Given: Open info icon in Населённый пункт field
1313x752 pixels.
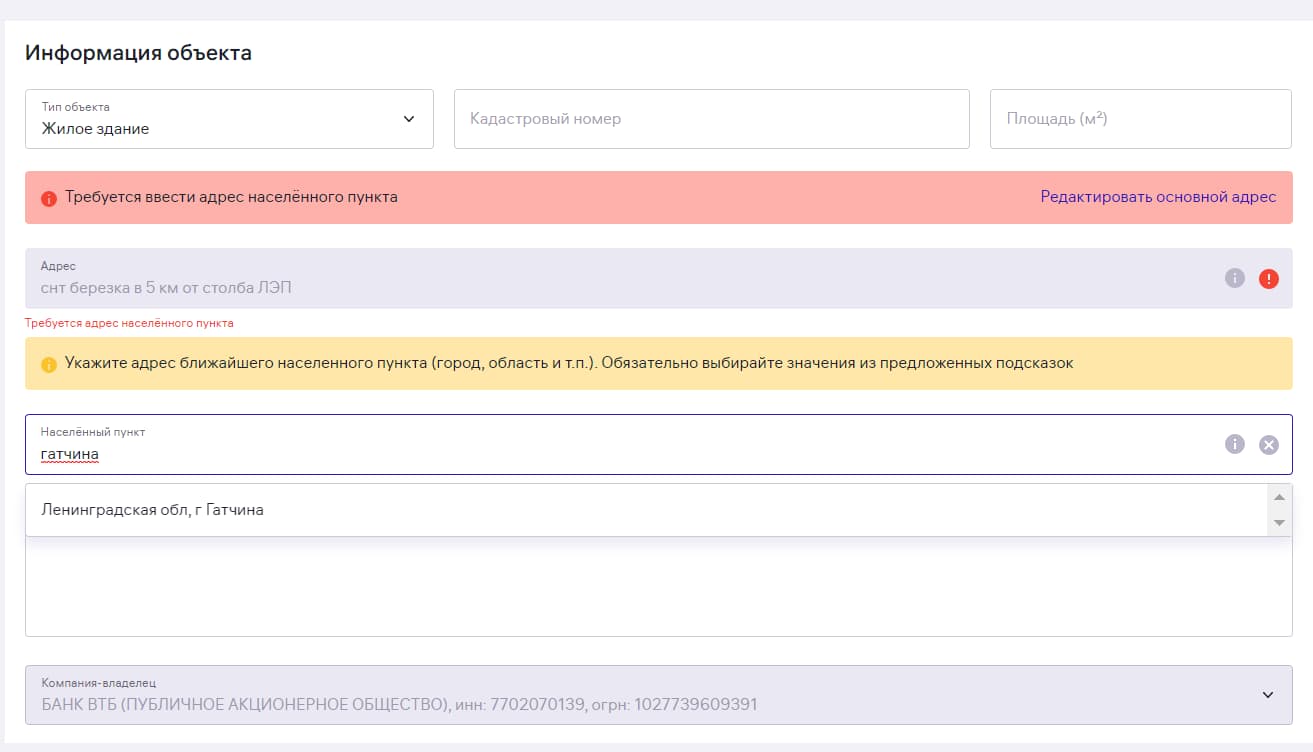Looking at the screenshot, I should point(1235,445).
